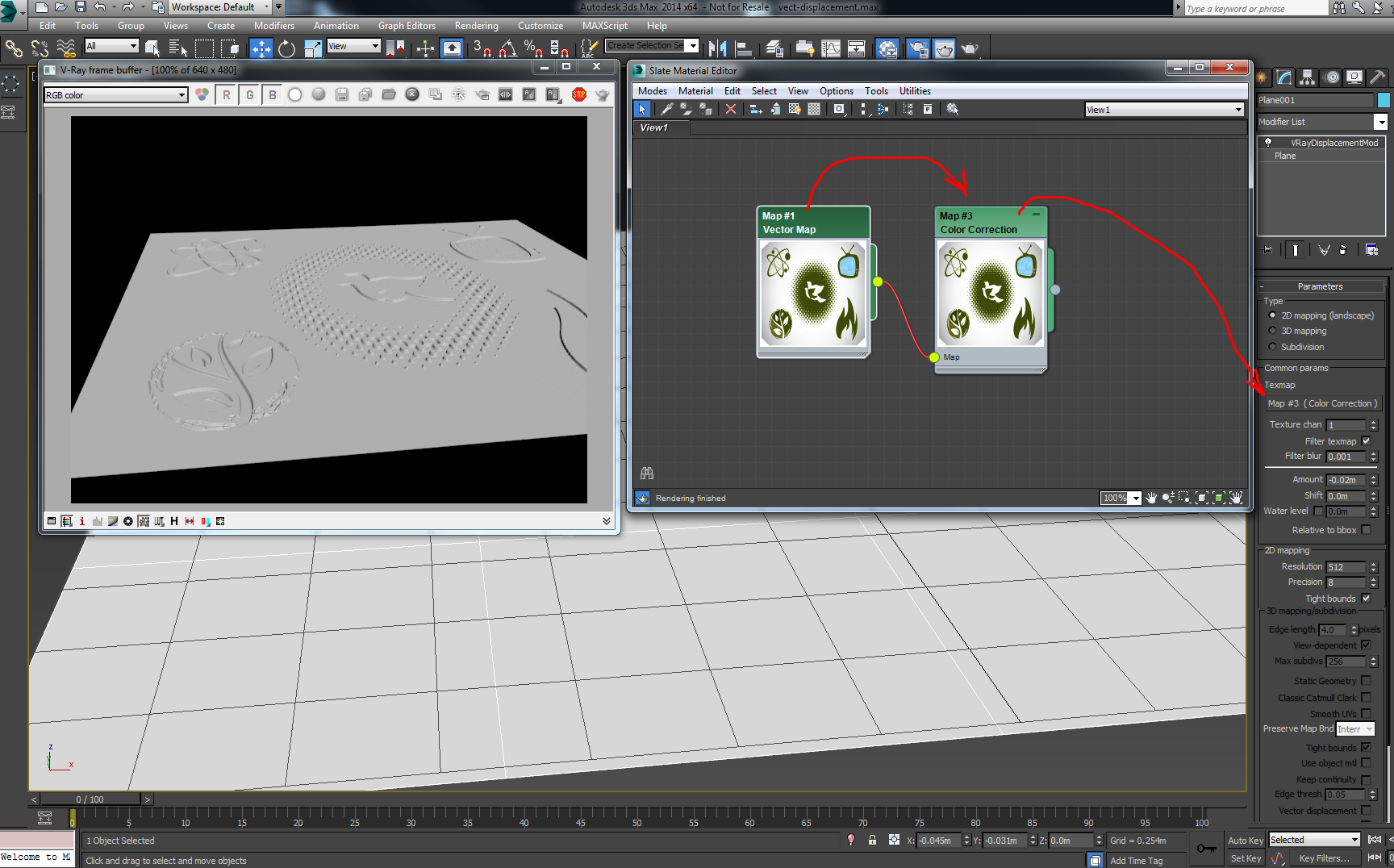The image size is (1394, 868).
Task: Open the Material menu in Slate editor
Action: click(x=695, y=91)
